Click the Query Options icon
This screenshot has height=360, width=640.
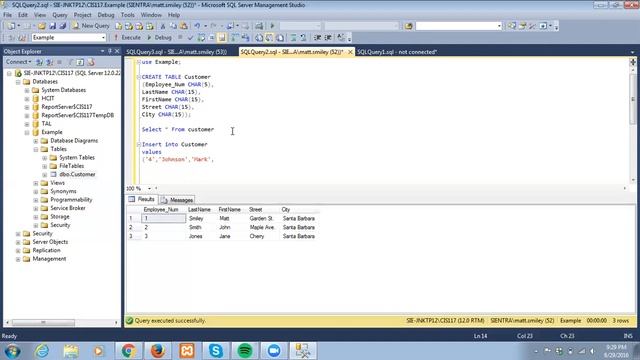pyautogui.click(x=212, y=38)
